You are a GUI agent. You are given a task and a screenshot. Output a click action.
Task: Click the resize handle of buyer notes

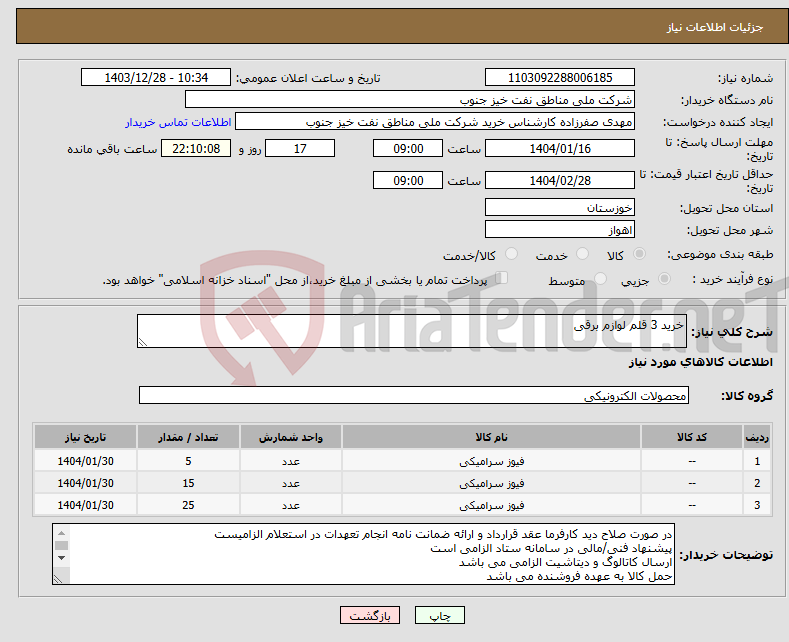(58, 579)
